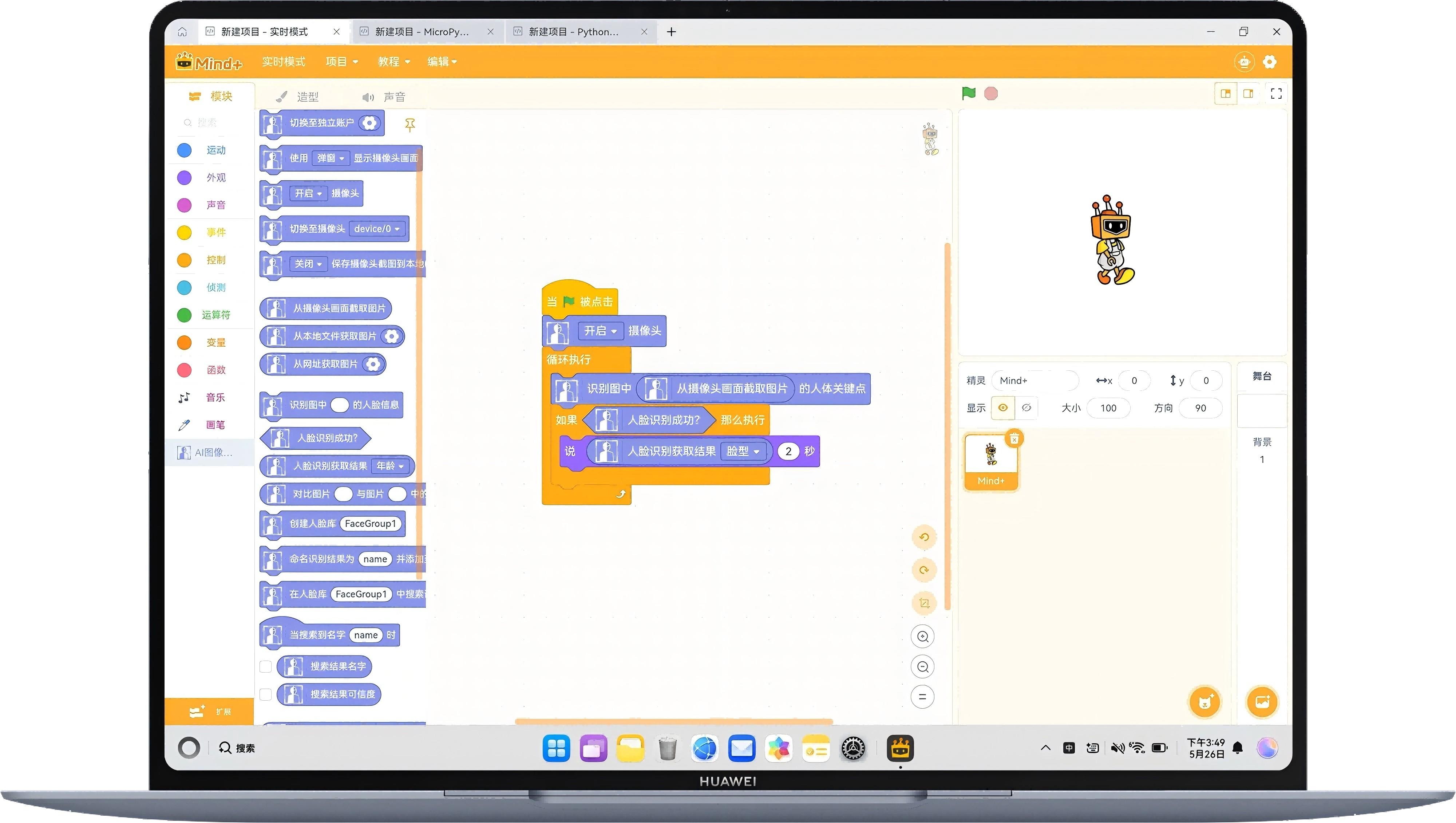Open the 教程 menu
The height and width of the screenshot is (823, 1456).
(x=393, y=62)
